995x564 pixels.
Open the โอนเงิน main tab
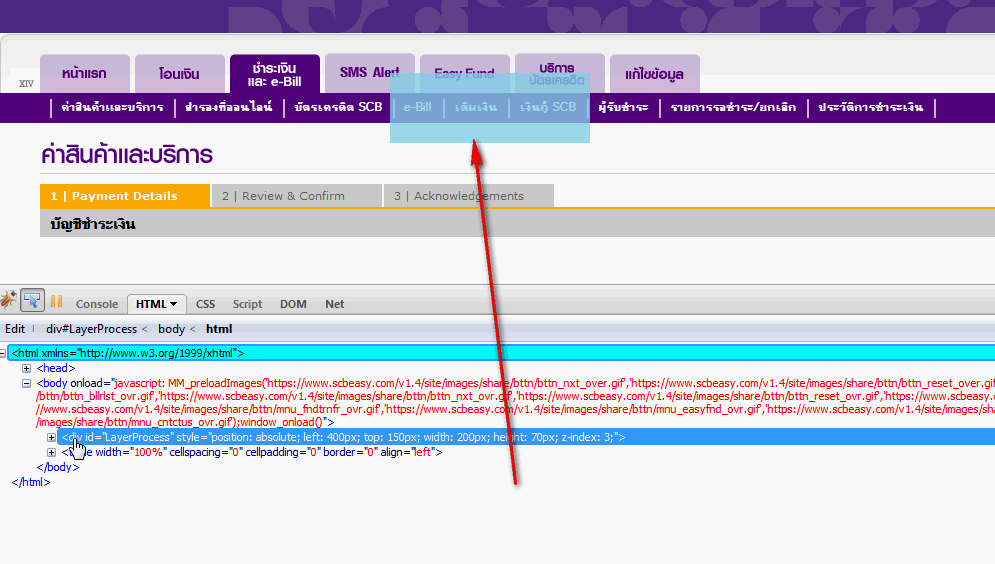click(x=180, y=74)
